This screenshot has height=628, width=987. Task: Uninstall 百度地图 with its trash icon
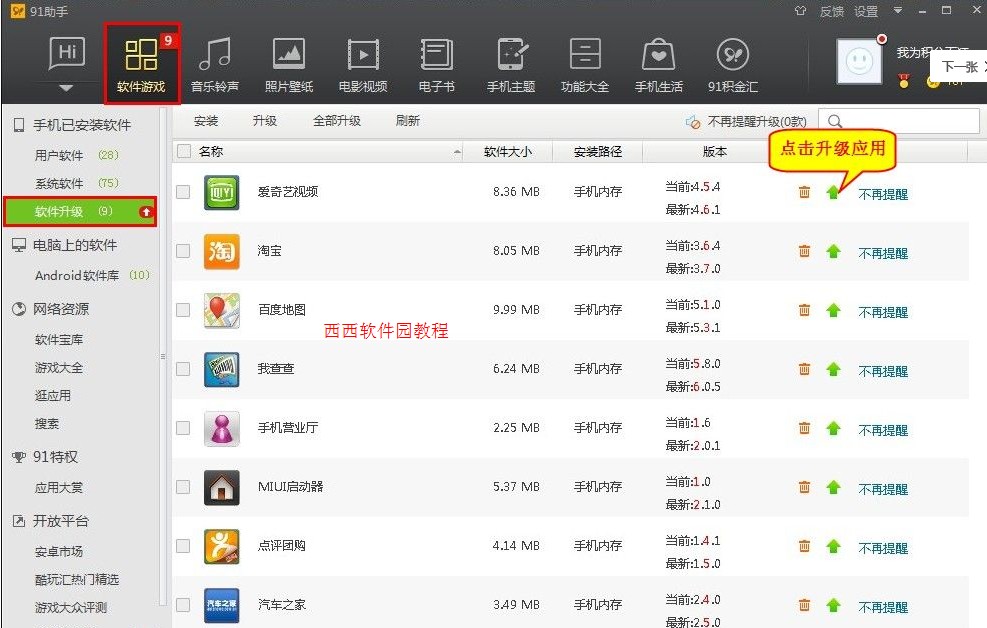click(804, 310)
